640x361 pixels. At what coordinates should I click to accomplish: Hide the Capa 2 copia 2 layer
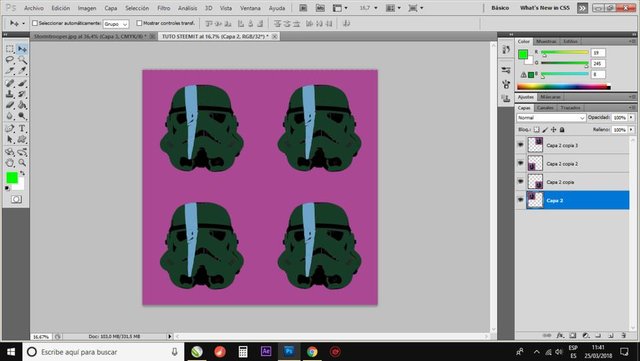(520, 163)
